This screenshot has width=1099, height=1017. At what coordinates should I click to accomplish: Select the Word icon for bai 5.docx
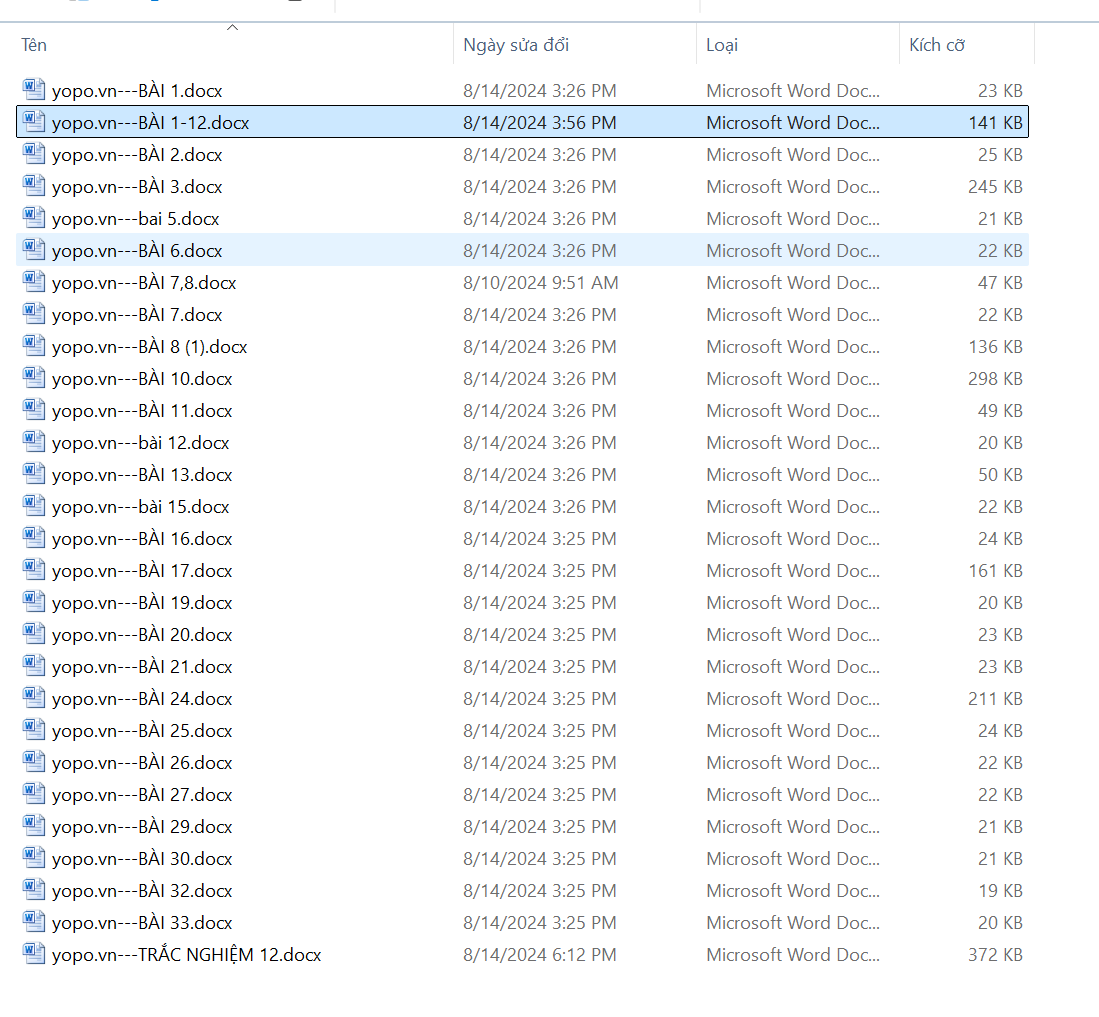(34, 218)
